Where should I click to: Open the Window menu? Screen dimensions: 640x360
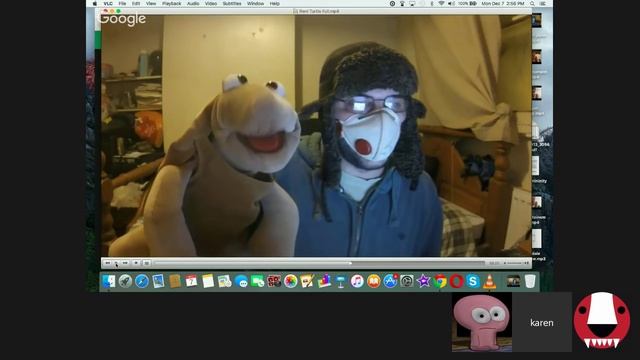(x=255, y=3)
